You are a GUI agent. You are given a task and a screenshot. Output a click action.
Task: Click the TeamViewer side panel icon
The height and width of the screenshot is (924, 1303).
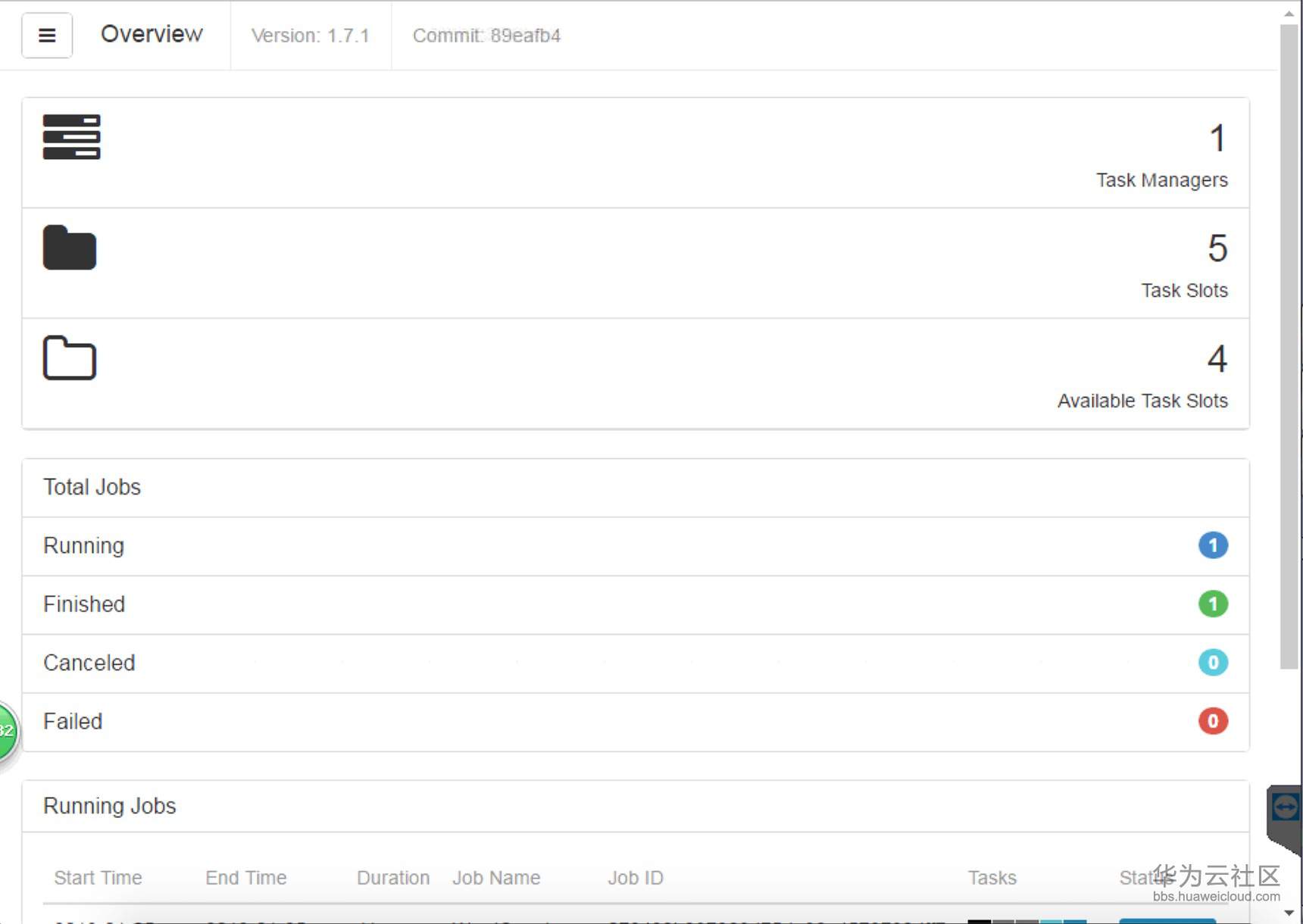coord(1285,807)
